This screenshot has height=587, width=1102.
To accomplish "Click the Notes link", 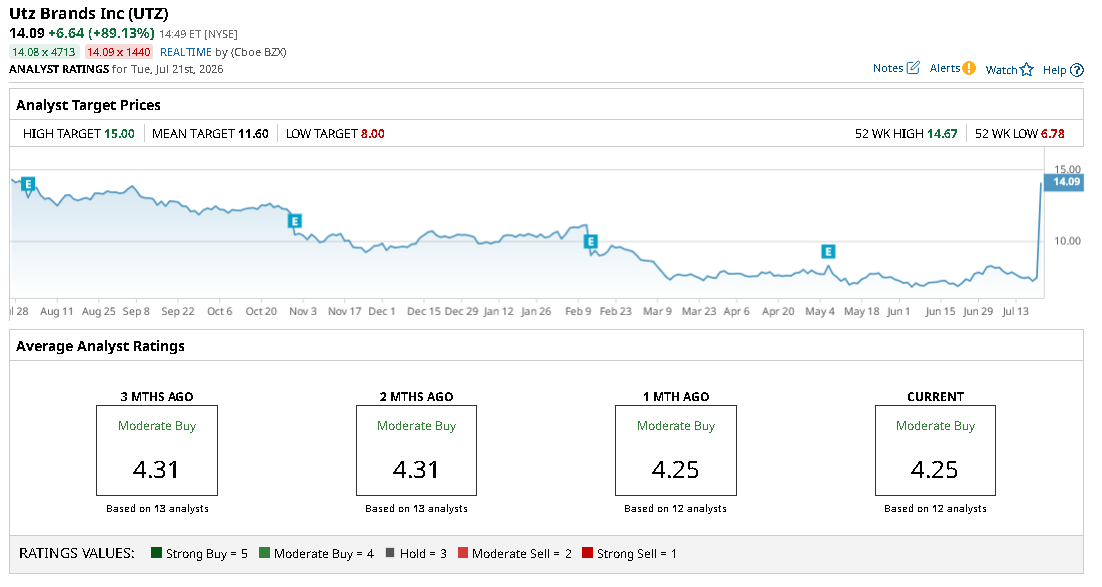I will (x=888, y=68).
